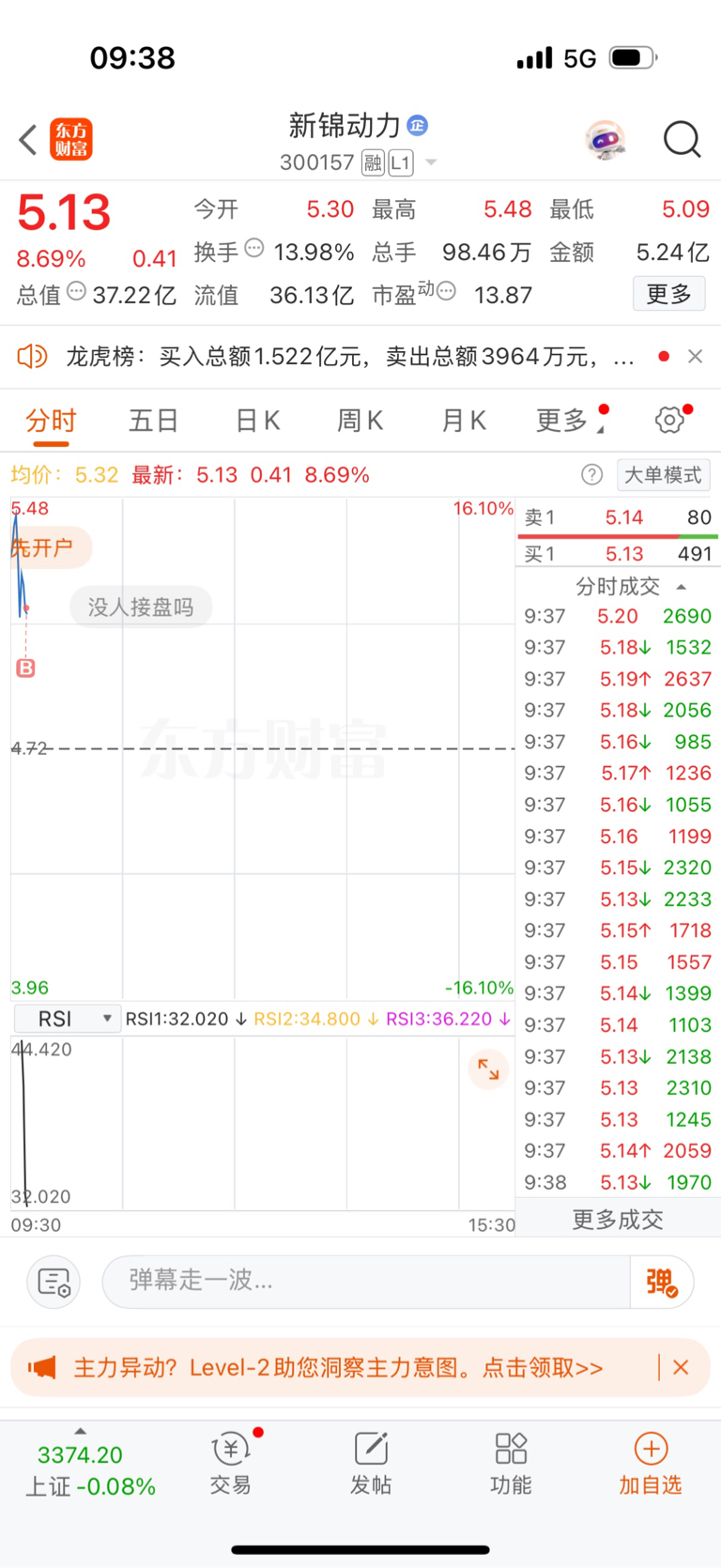The height and width of the screenshot is (1568, 721).
Task: Tap the 东方财富 orange logo icon
Action: 71,140
